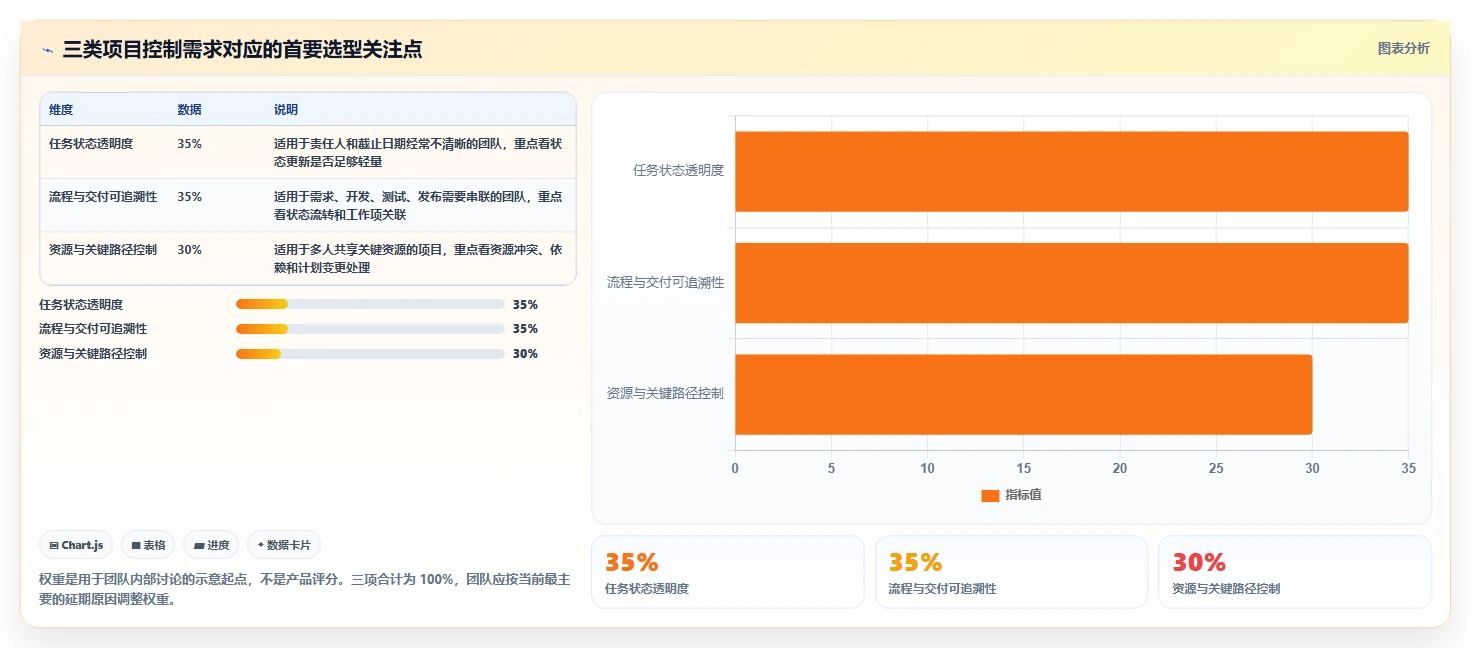Click table cell 任务状态透明度
This screenshot has height=648, width=1471.
coord(91,144)
